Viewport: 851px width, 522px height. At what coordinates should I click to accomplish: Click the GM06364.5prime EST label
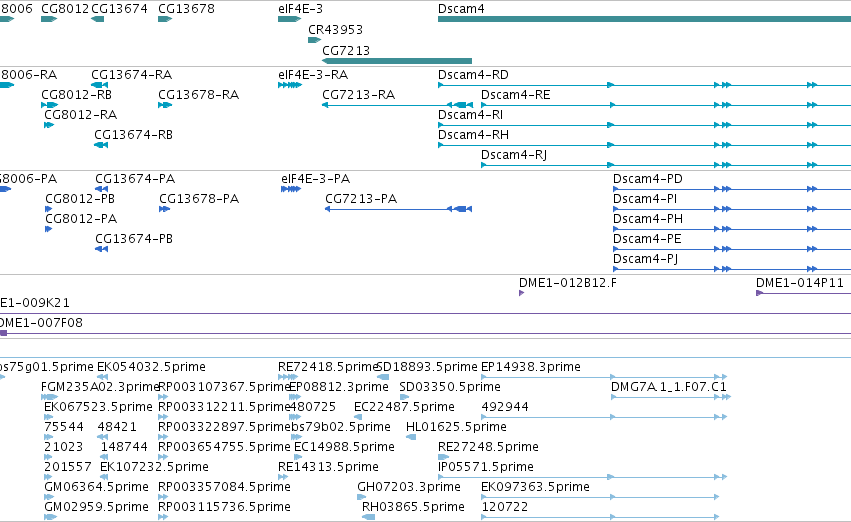(96, 488)
